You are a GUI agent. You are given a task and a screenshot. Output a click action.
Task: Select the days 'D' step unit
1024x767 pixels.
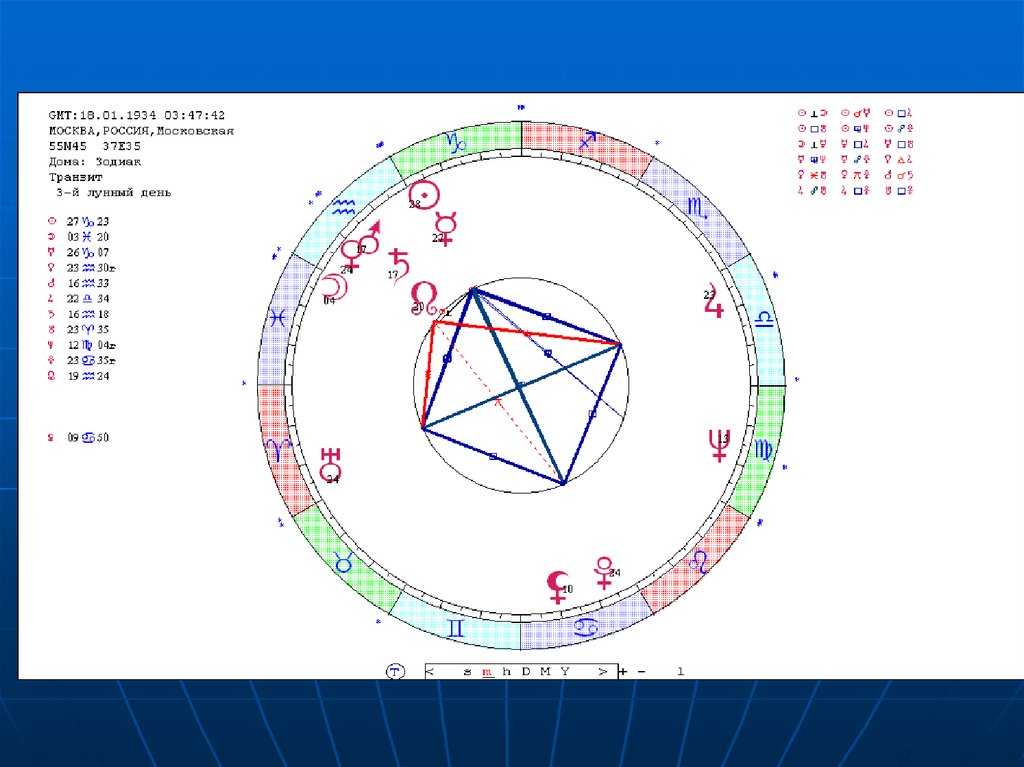coord(526,671)
